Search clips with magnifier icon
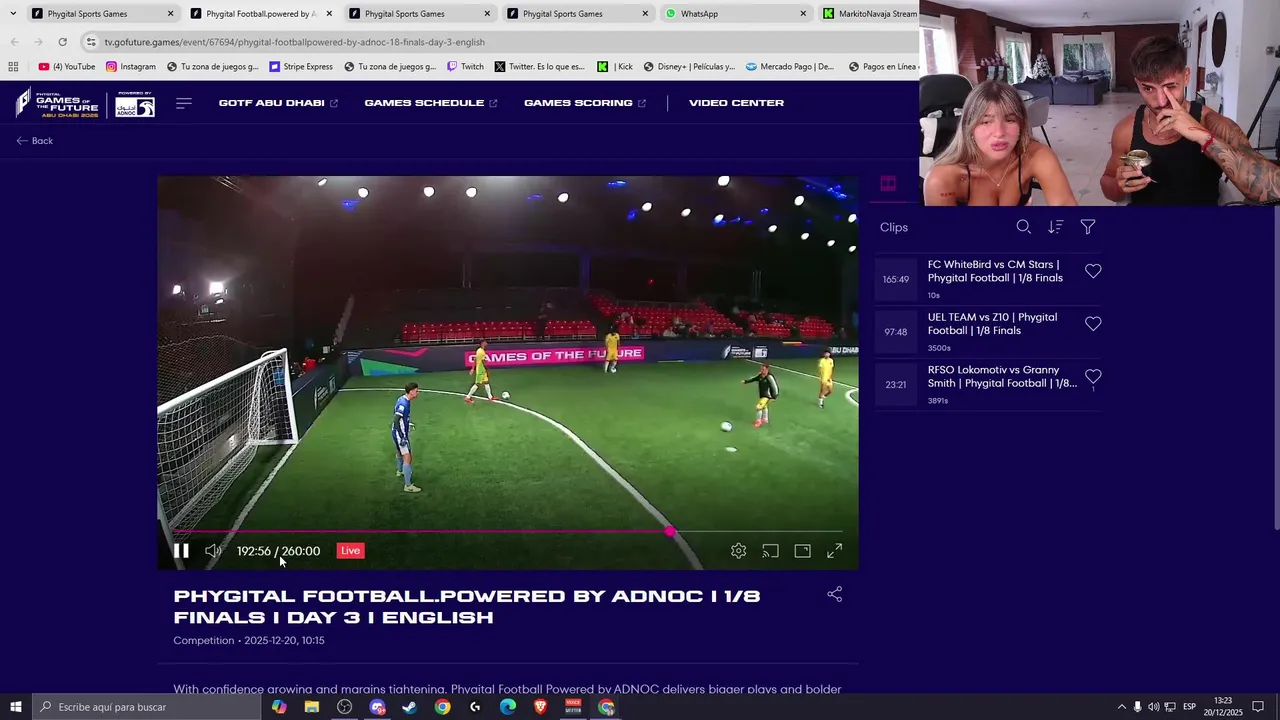The height and width of the screenshot is (720, 1280). point(1023,227)
